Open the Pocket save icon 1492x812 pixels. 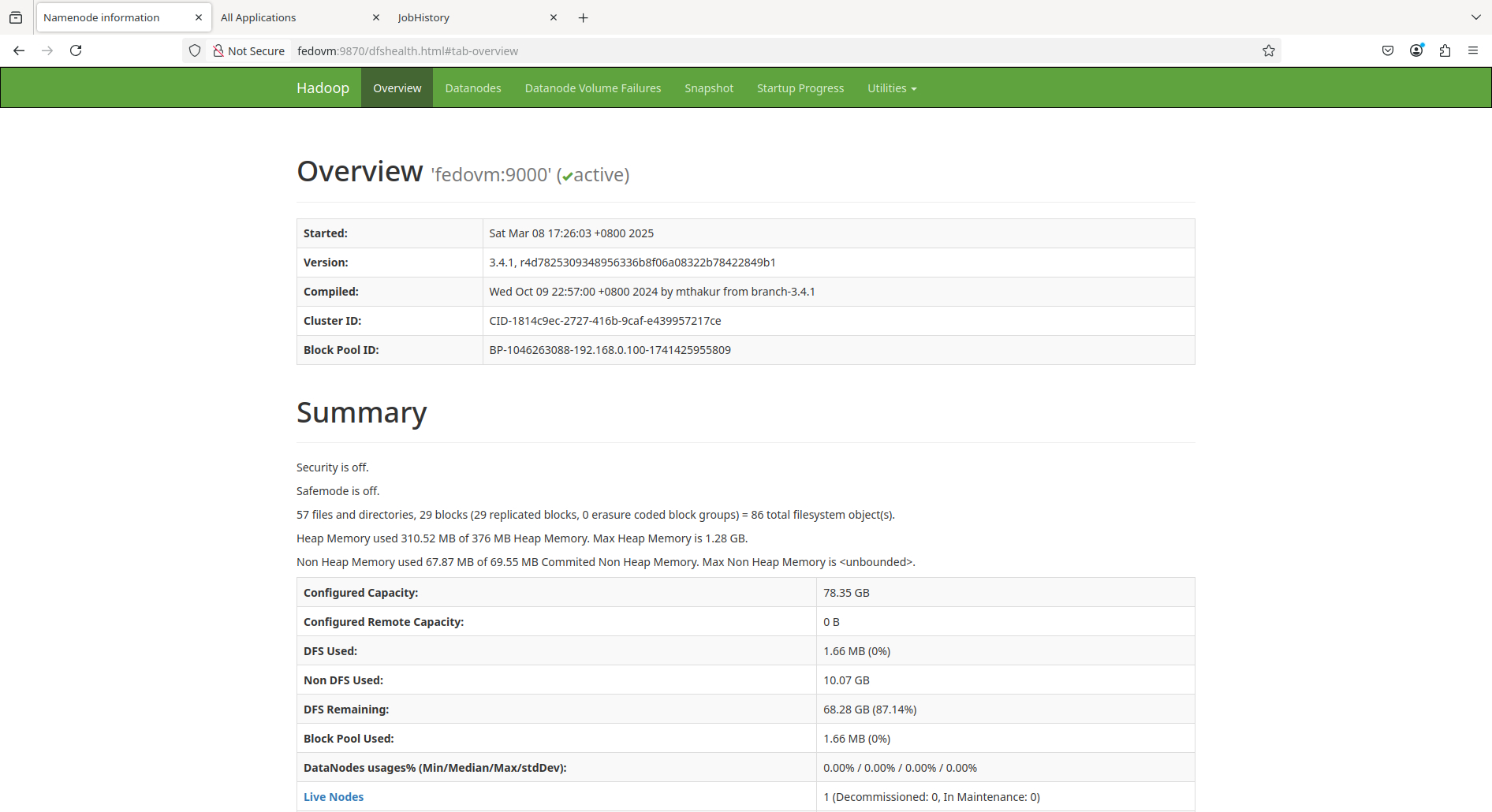1388,50
